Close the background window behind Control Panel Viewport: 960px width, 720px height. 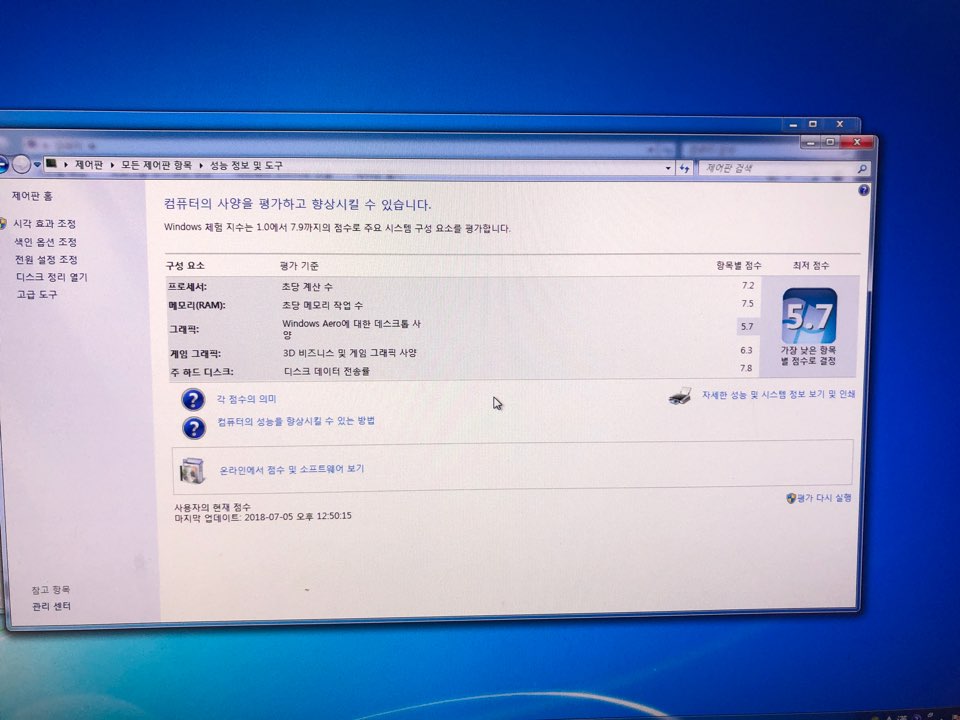click(840, 124)
